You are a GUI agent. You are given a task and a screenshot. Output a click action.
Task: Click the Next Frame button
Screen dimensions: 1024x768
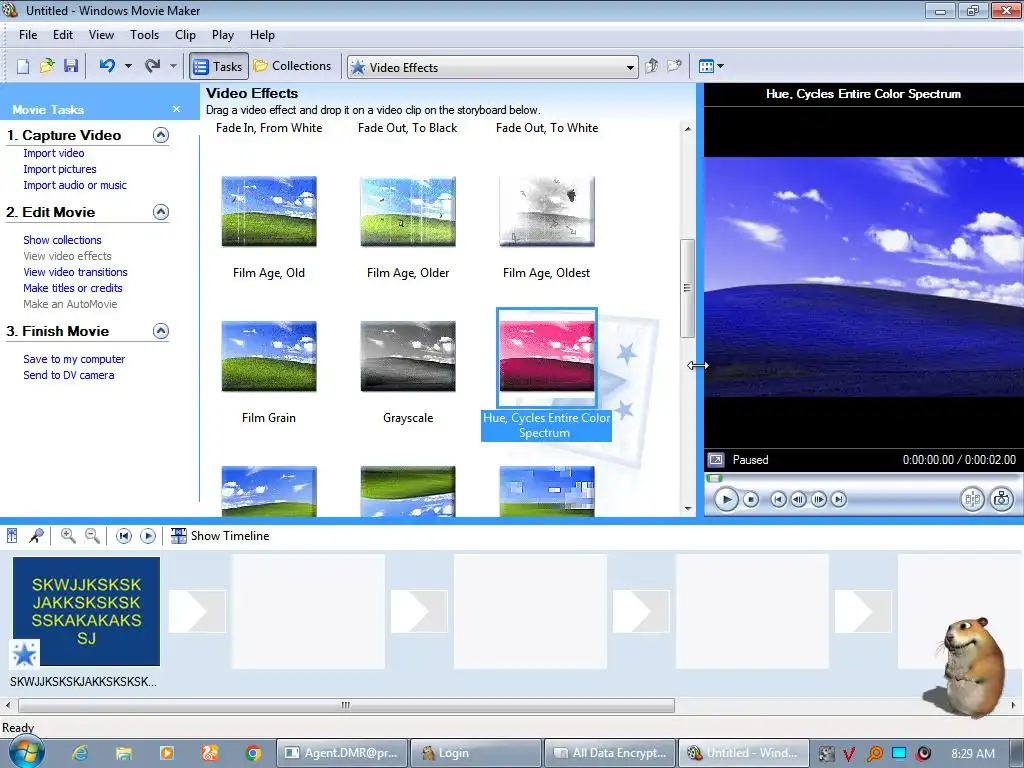pos(818,500)
